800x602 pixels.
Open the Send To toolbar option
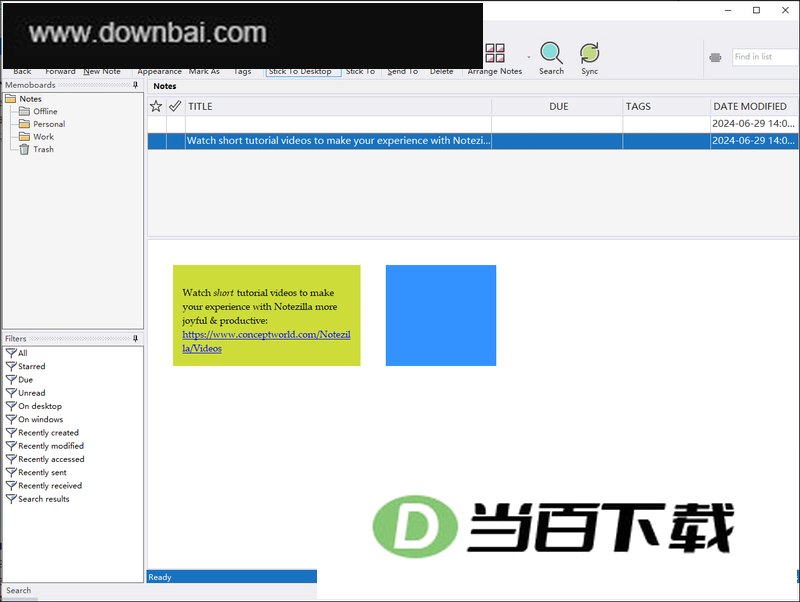coord(403,71)
